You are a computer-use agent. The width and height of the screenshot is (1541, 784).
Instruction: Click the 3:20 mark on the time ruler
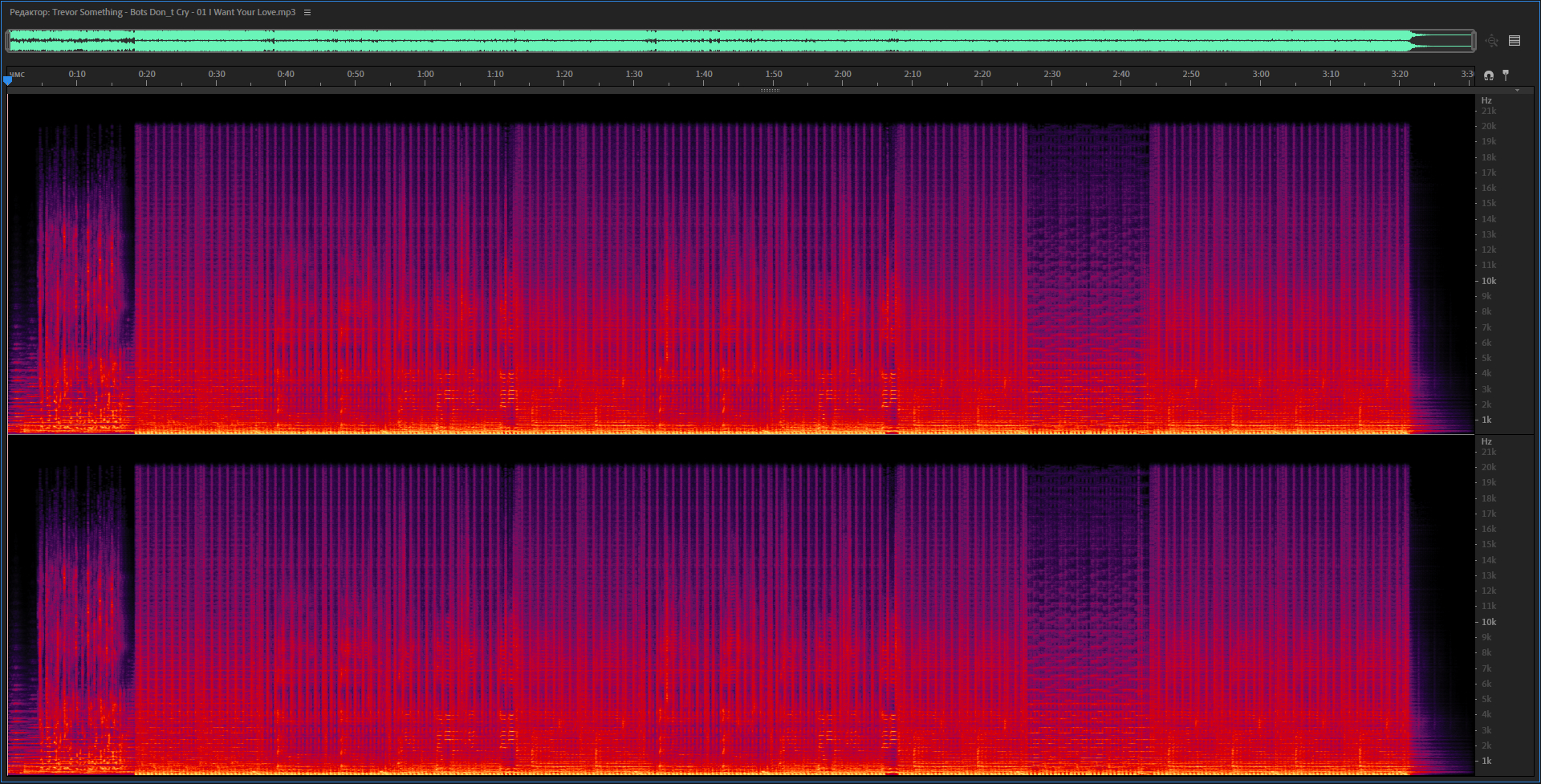(x=1400, y=74)
